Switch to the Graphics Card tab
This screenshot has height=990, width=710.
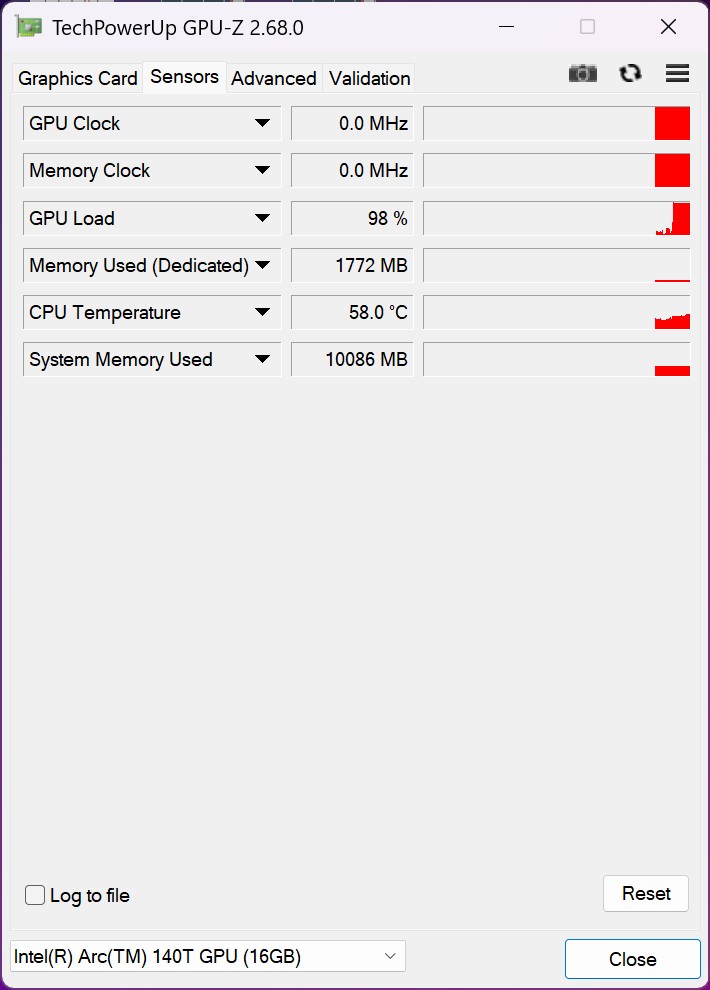[x=78, y=78]
